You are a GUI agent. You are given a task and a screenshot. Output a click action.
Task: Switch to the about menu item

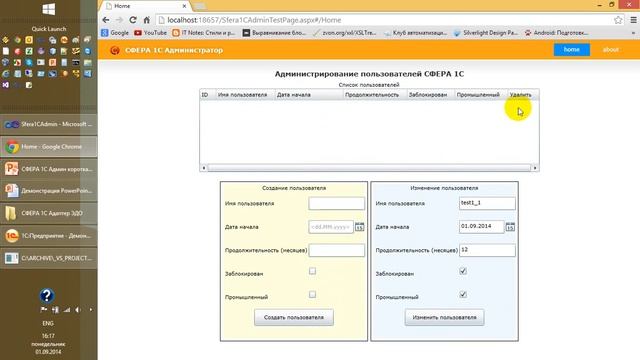[x=611, y=49]
